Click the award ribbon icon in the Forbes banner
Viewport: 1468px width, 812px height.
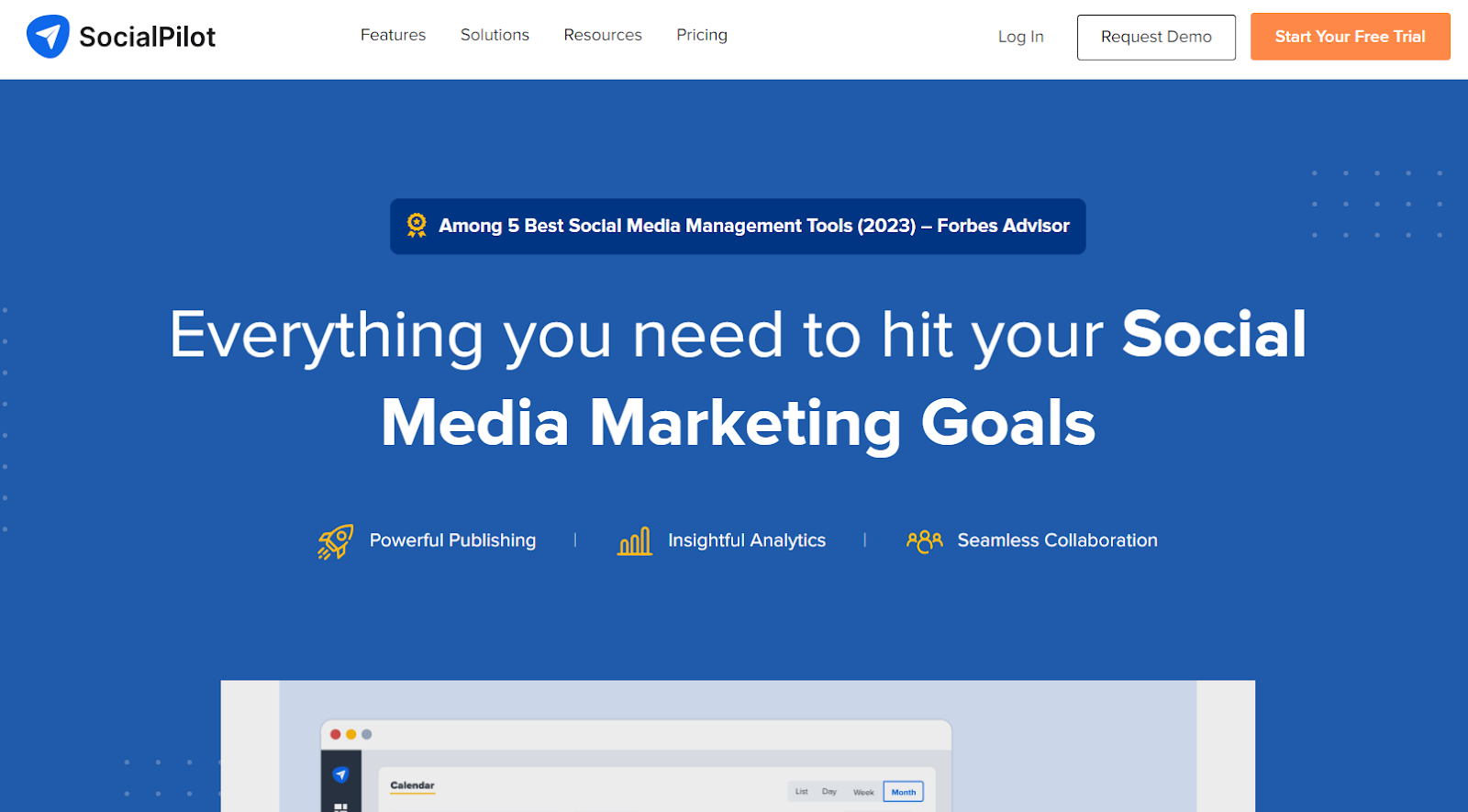417,226
